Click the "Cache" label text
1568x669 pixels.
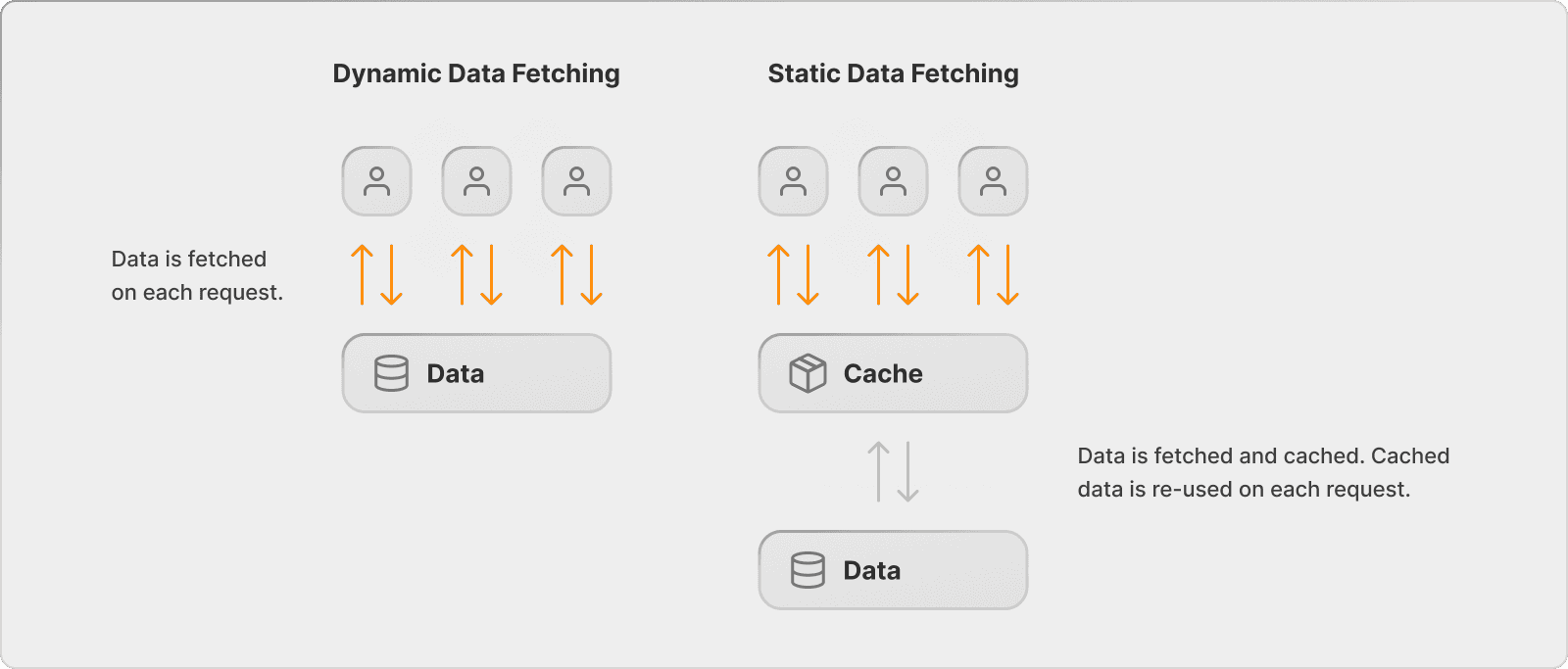883,373
